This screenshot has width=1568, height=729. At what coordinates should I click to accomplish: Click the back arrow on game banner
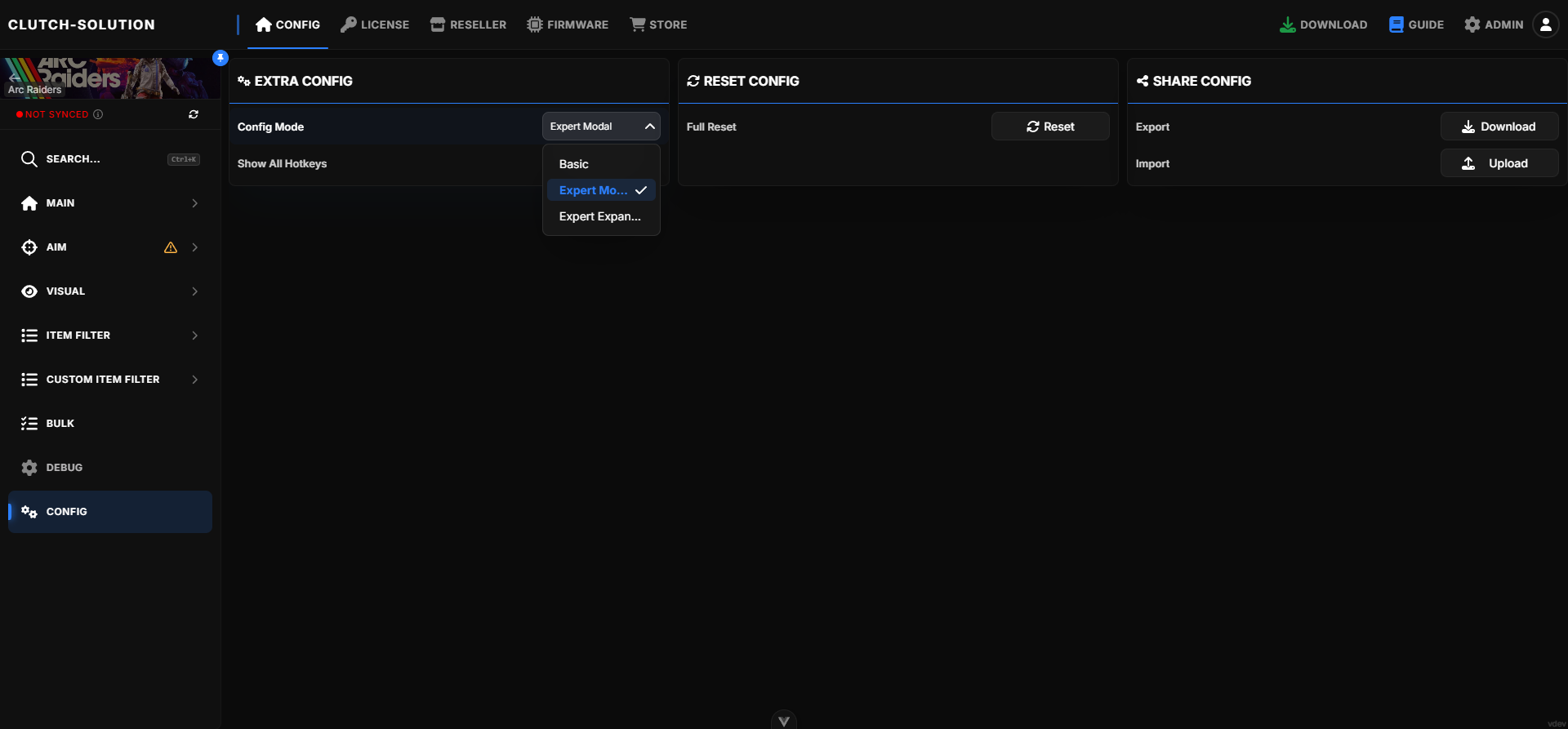[15, 78]
